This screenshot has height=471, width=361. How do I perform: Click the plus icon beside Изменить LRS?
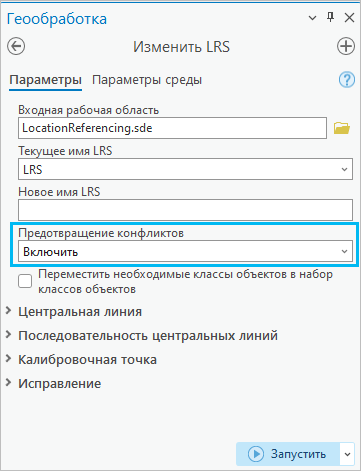pyautogui.click(x=346, y=46)
